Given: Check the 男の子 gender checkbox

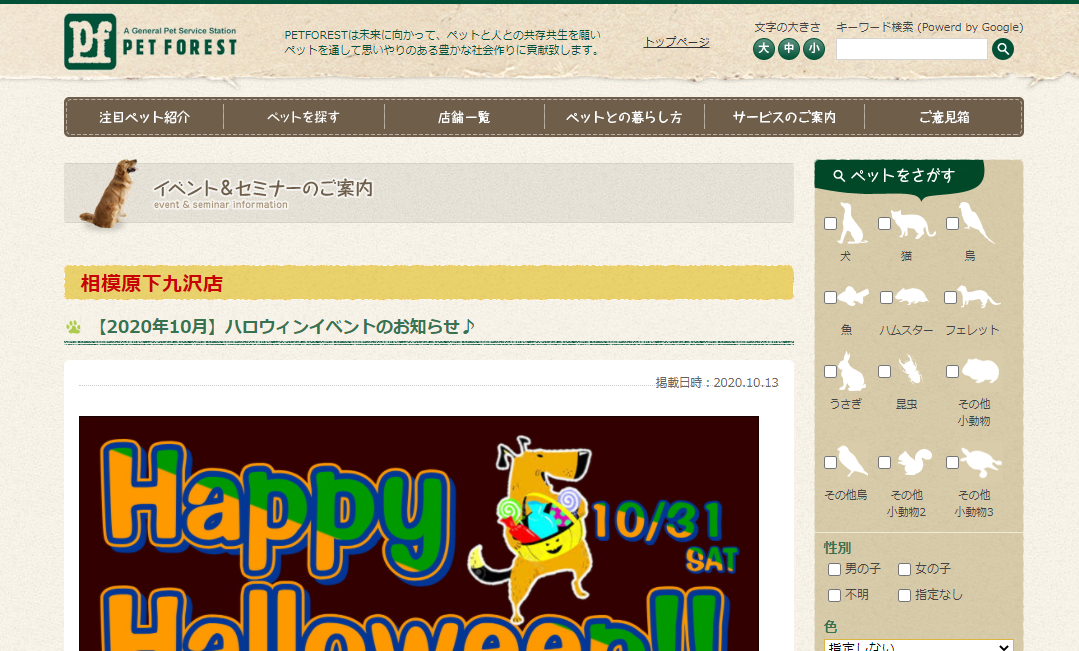Looking at the screenshot, I should (835, 569).
